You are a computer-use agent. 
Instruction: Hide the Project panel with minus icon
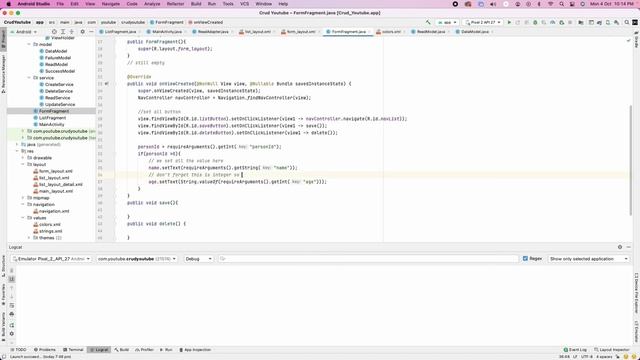coord(91,31)
